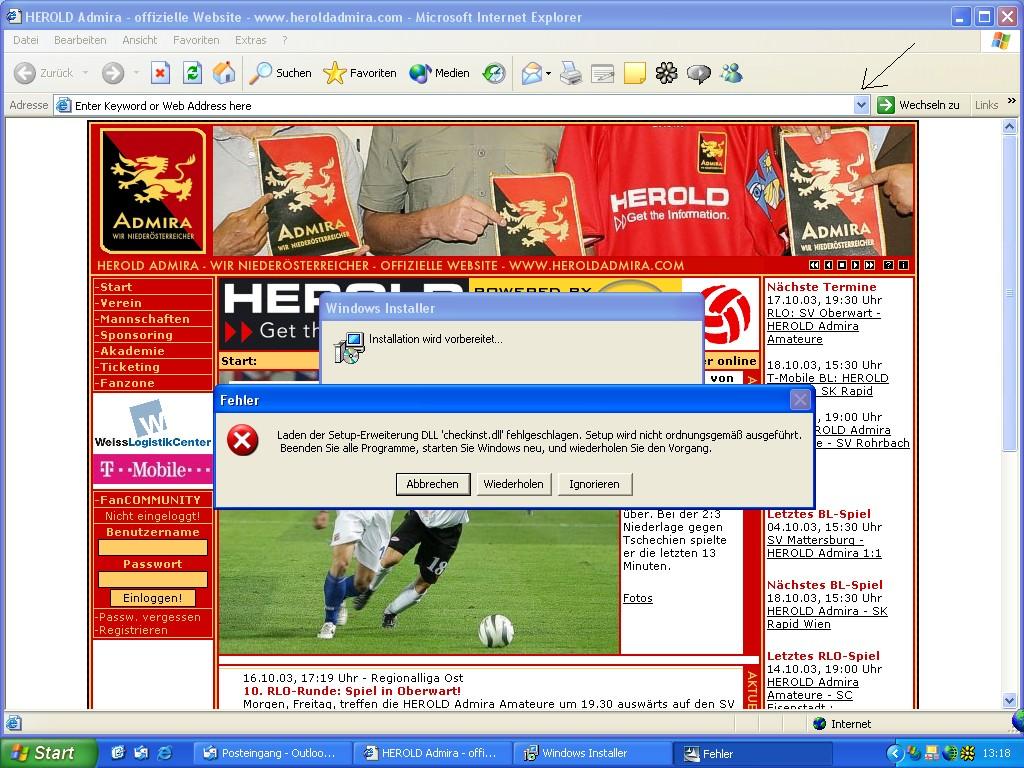This screenshot has width=1024, height=768.
Task: Open the Zurück history dropdown arrow
Action: coord(86,73)
